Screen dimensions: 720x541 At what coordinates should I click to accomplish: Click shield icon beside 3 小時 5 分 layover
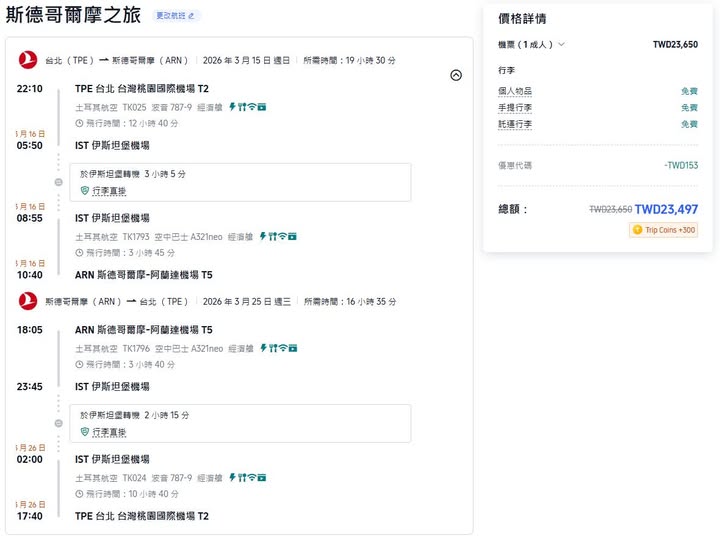tap(85, 190)
